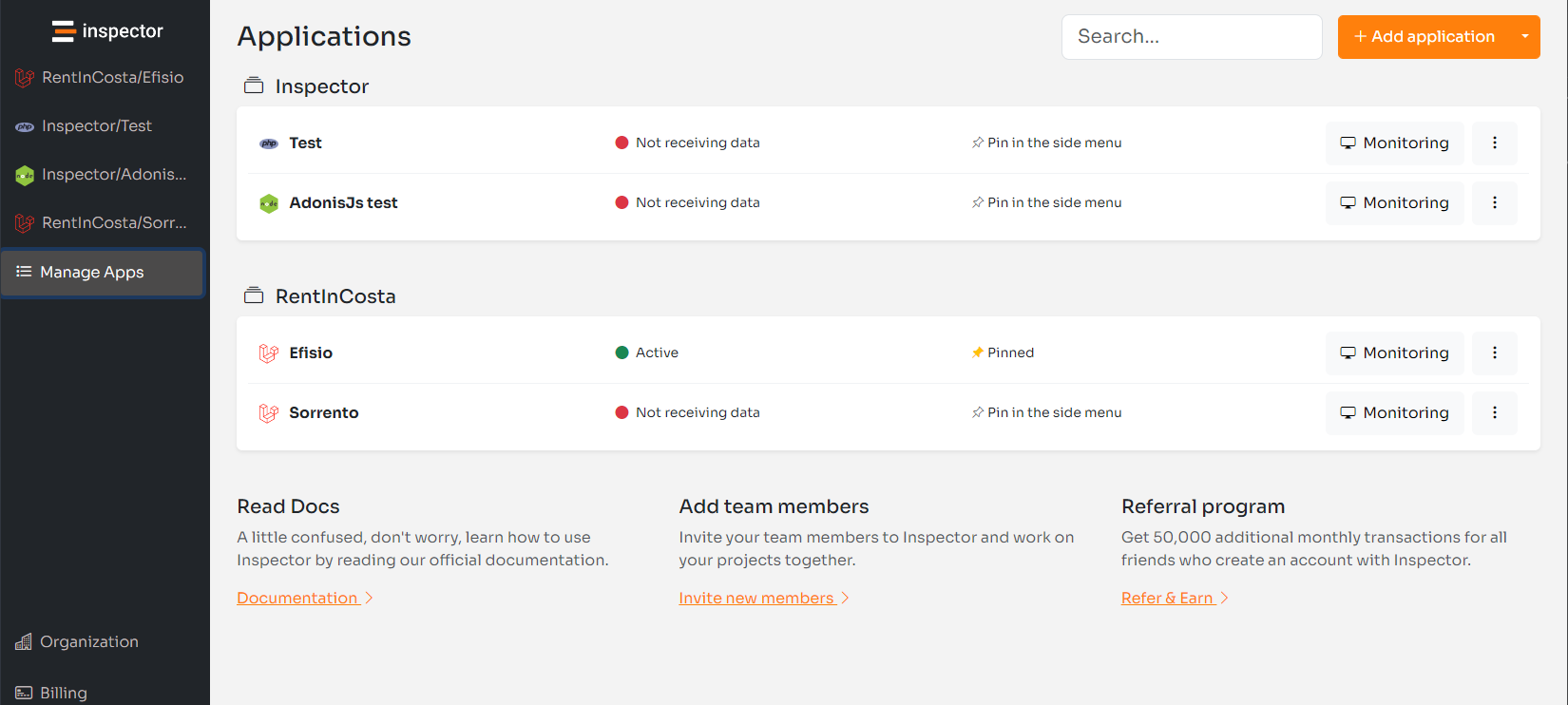Viewport: 1568px width, 705px height.
Task: Expand the Add application dropdown arrow
Action: coord(1524,37)
